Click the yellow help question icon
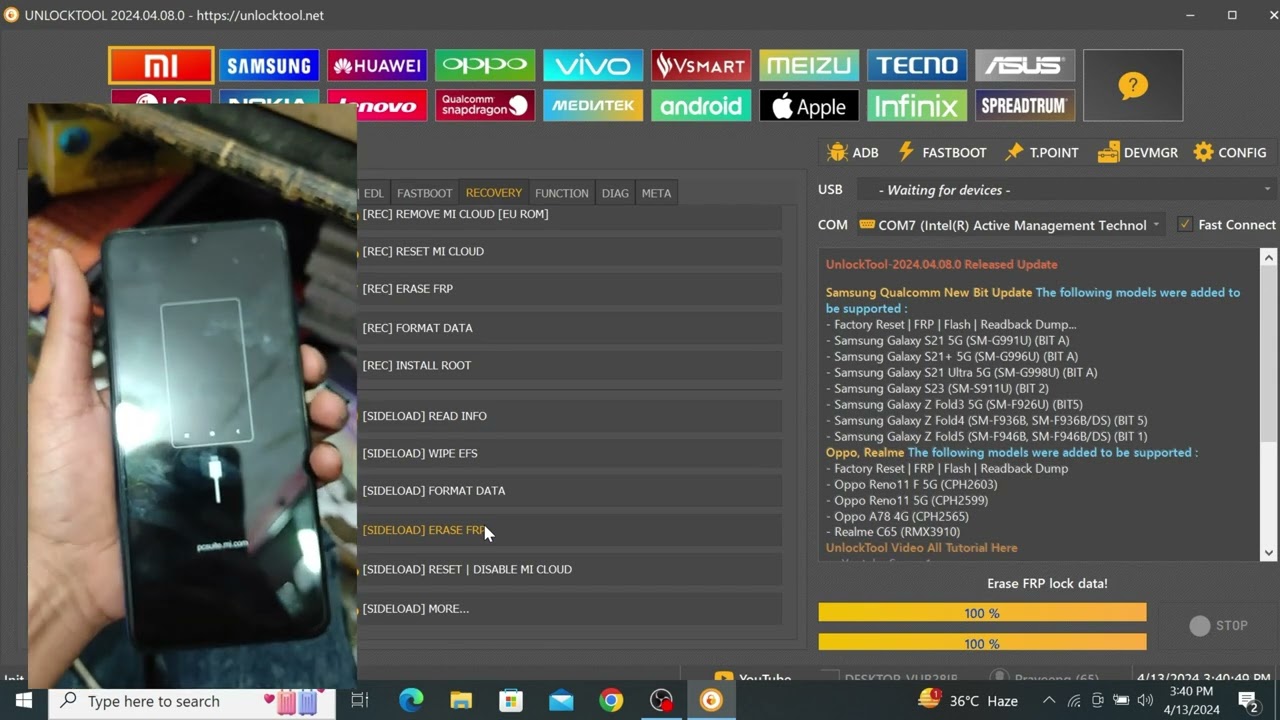The image size is (1280, 720). [1132, 86]
